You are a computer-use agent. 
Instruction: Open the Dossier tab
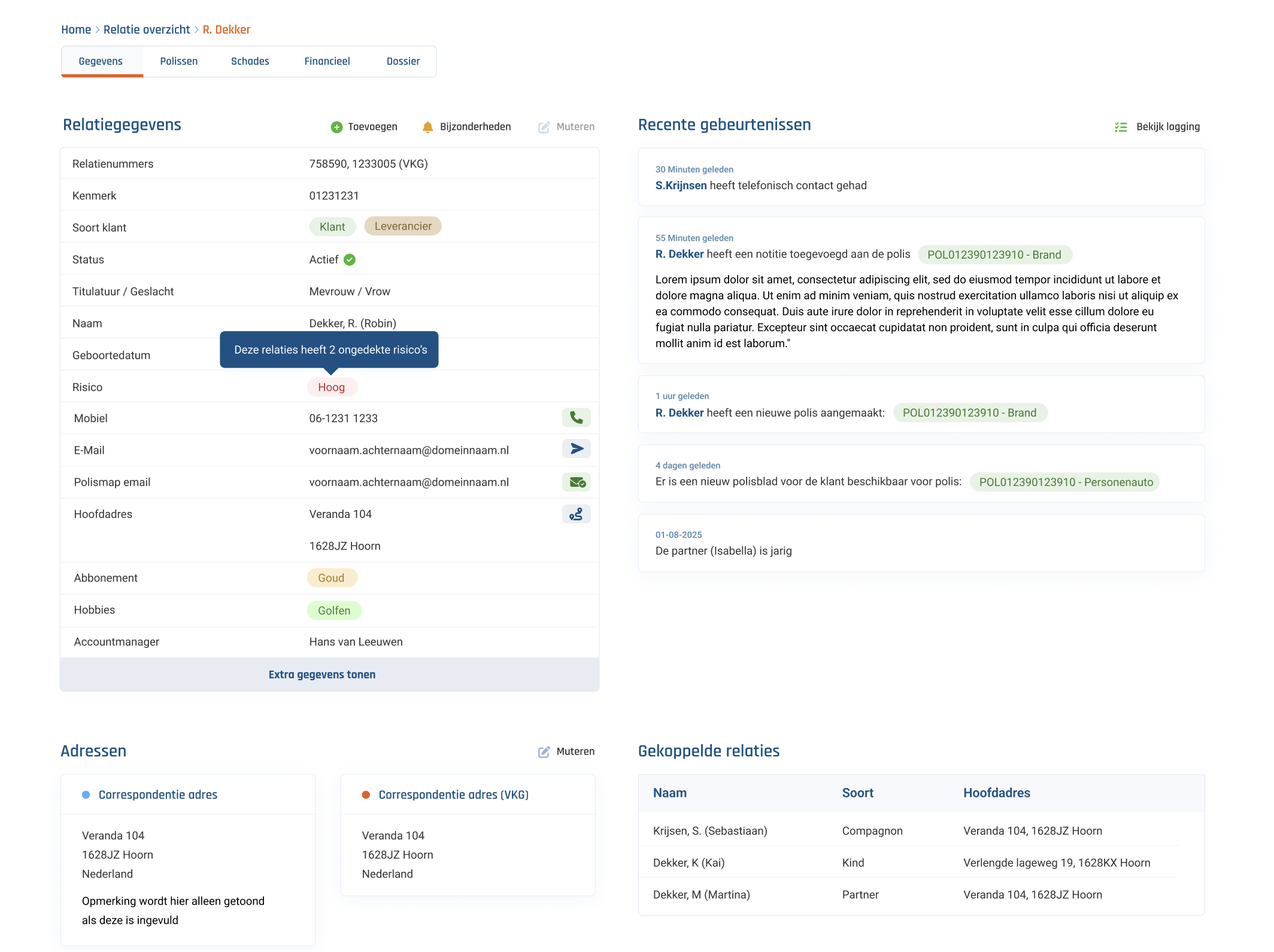coord(403,61)
